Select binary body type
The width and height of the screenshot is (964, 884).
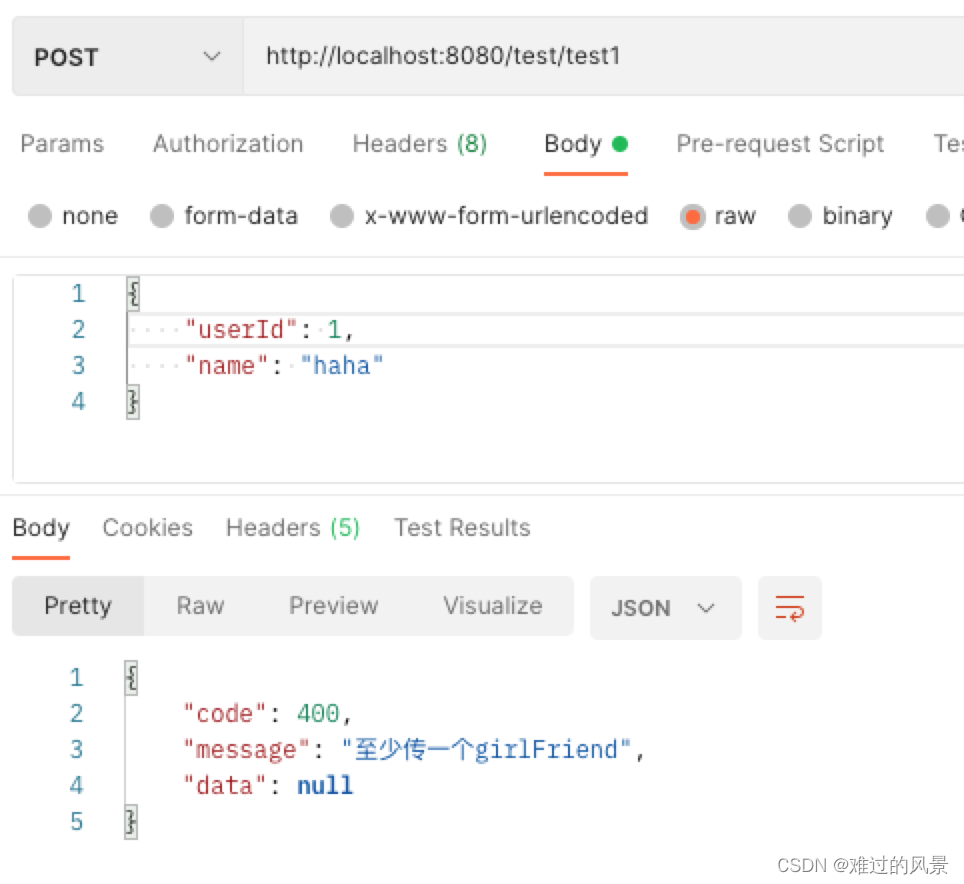840,216
